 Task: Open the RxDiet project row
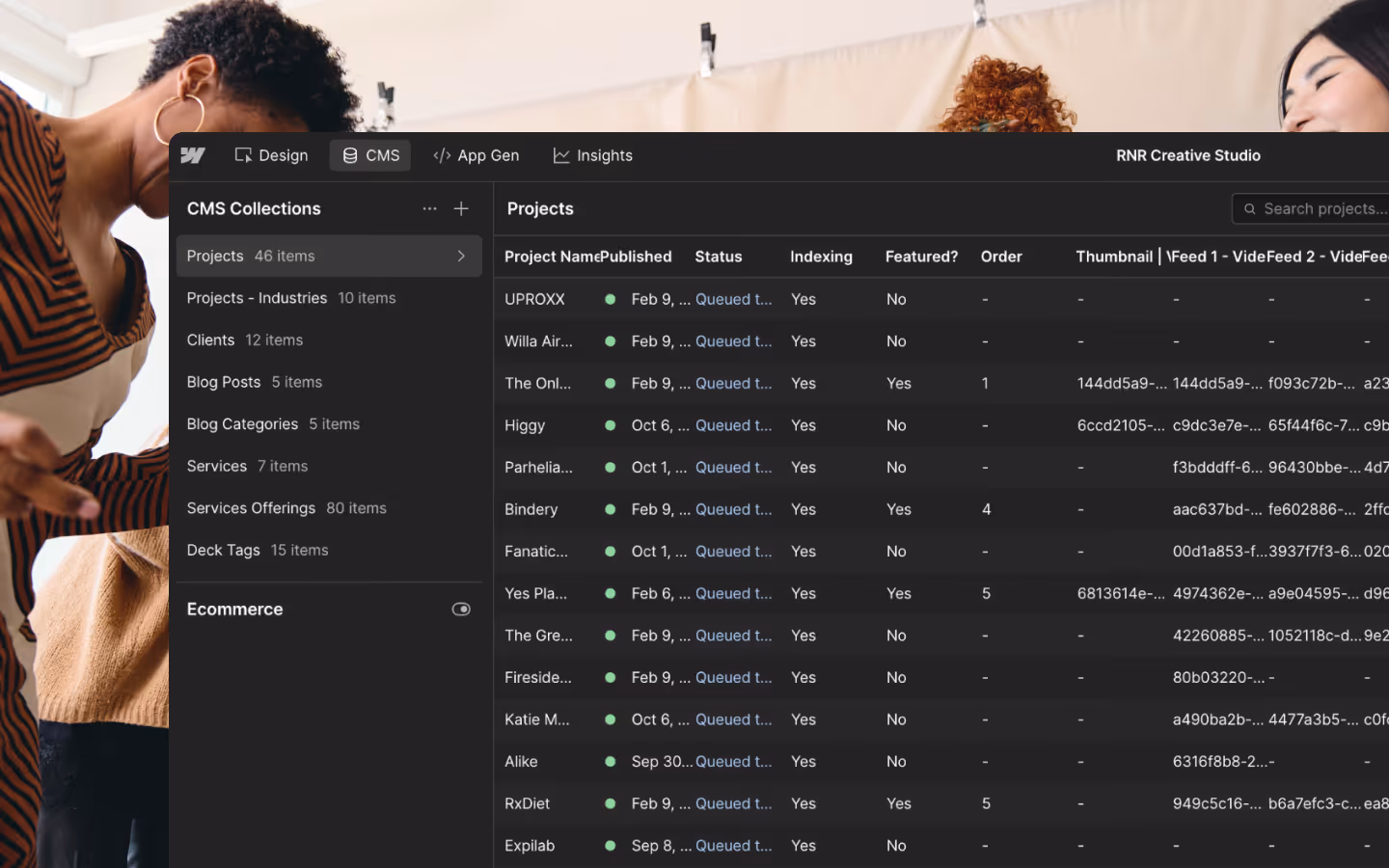tap(941, 803)
